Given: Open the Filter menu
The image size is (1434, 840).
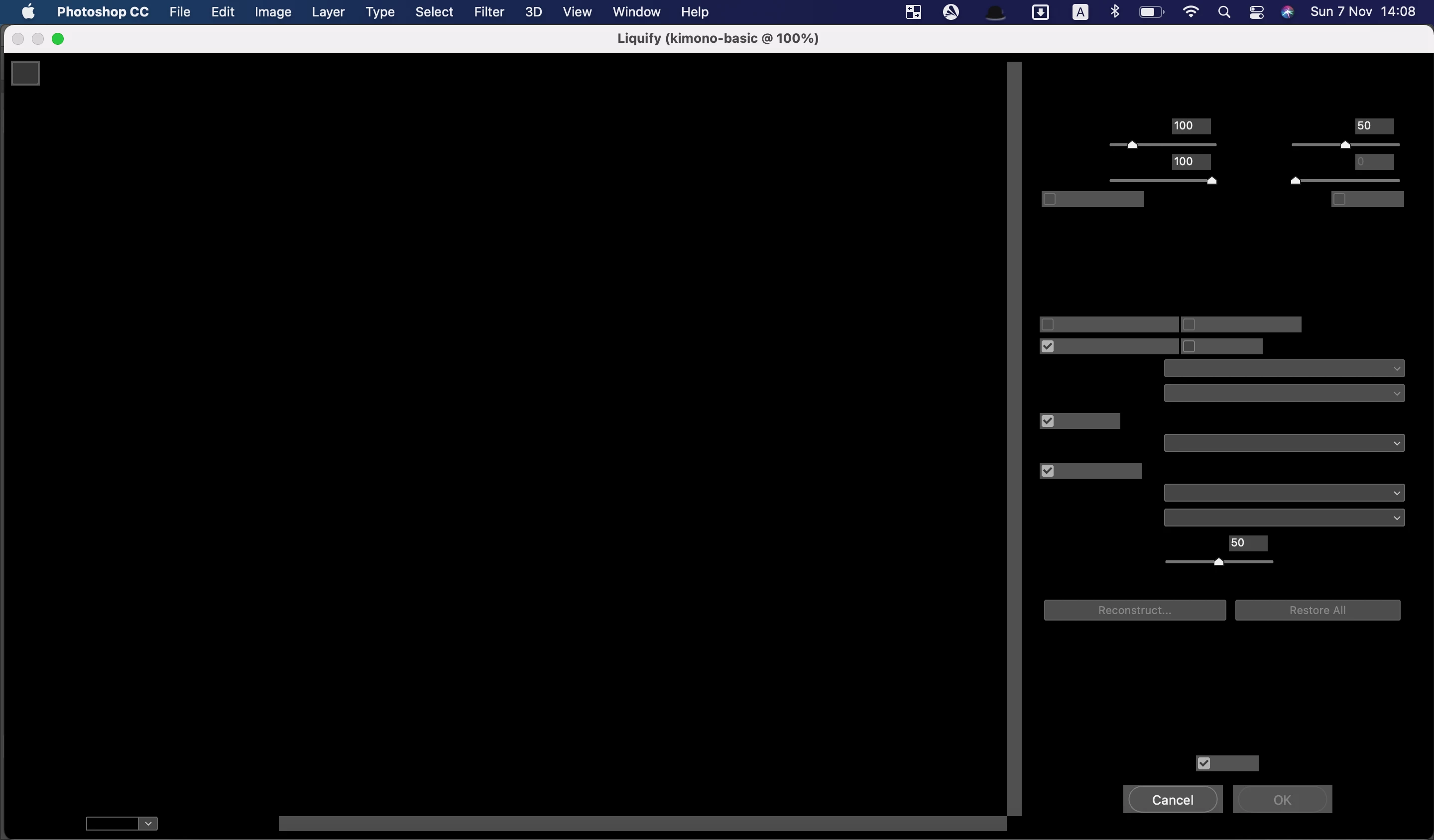Looking at the screenshot, I should pyautogui.click(x=489, y=11).
